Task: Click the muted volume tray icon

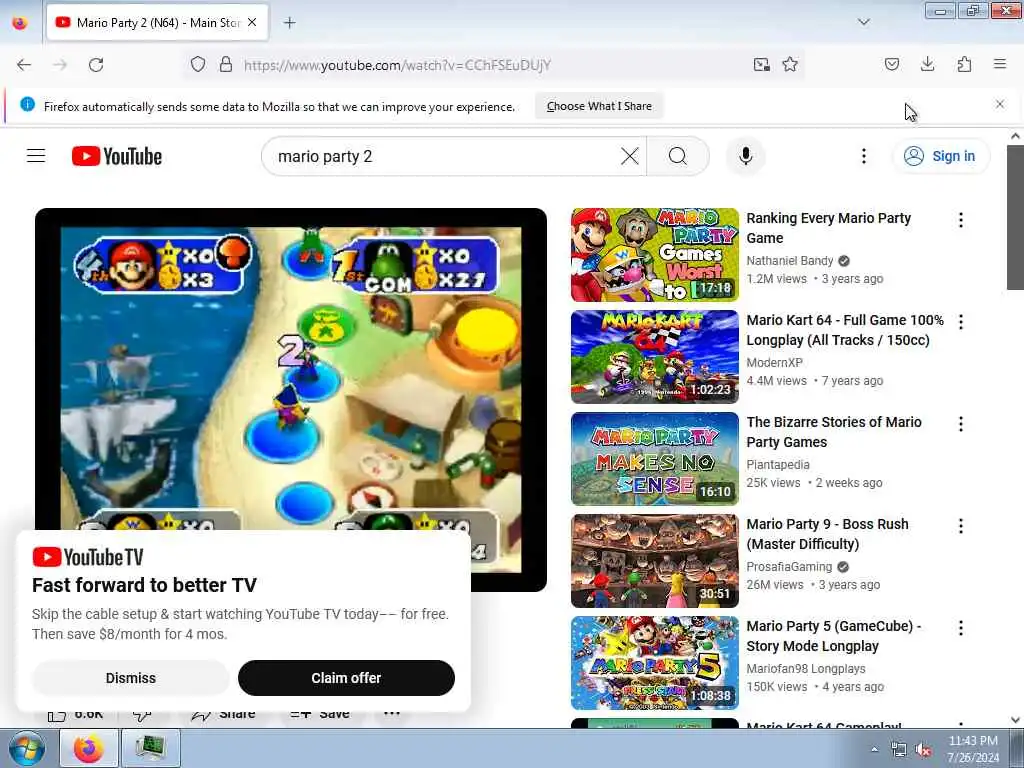Action: click(x=923, y=750)
